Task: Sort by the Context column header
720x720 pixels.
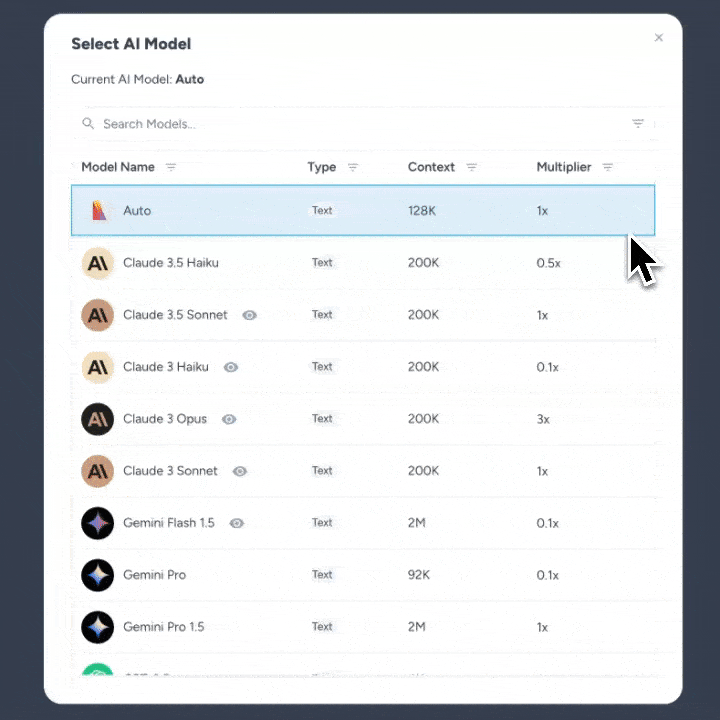Action: [431, 167]
